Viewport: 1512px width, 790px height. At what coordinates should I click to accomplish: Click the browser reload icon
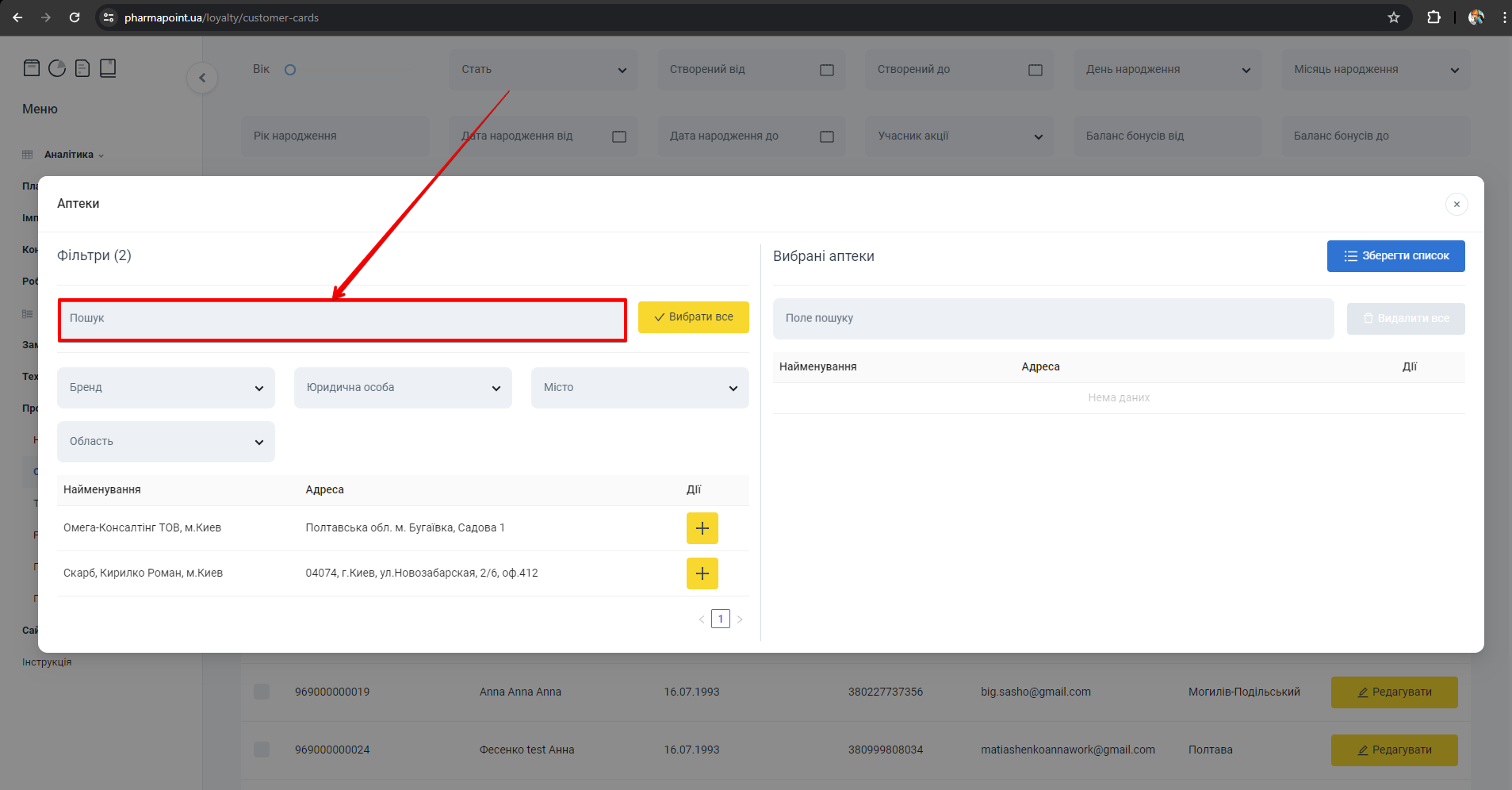click(x=75, y=17)
